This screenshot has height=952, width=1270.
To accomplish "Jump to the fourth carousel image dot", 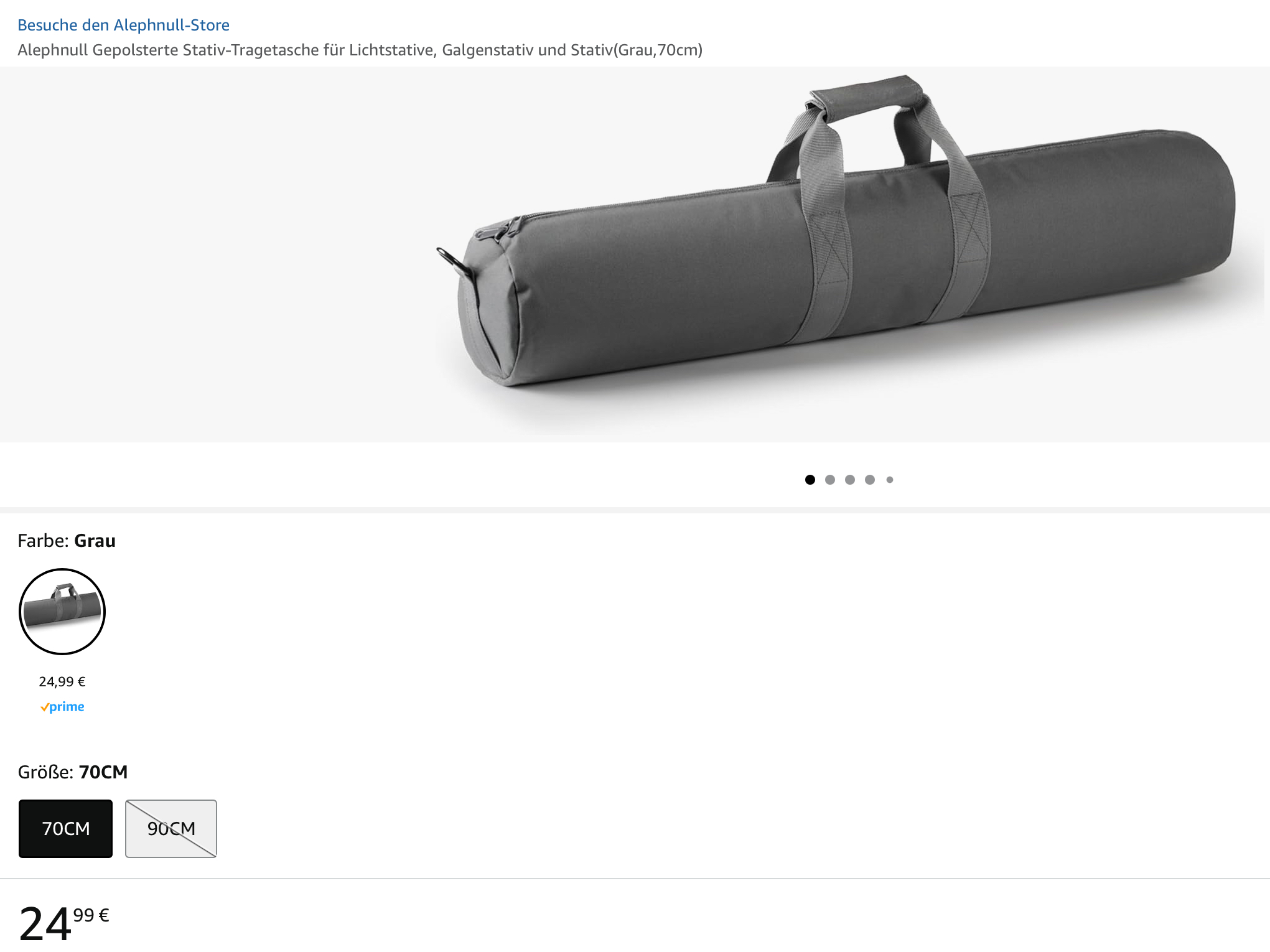I will pyautogui.click(x=869, y=480).
